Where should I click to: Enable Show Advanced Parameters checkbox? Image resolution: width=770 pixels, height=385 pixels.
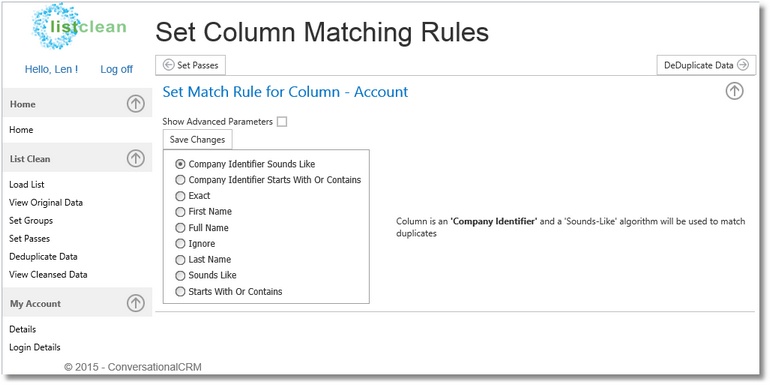[x=282, y=121]
